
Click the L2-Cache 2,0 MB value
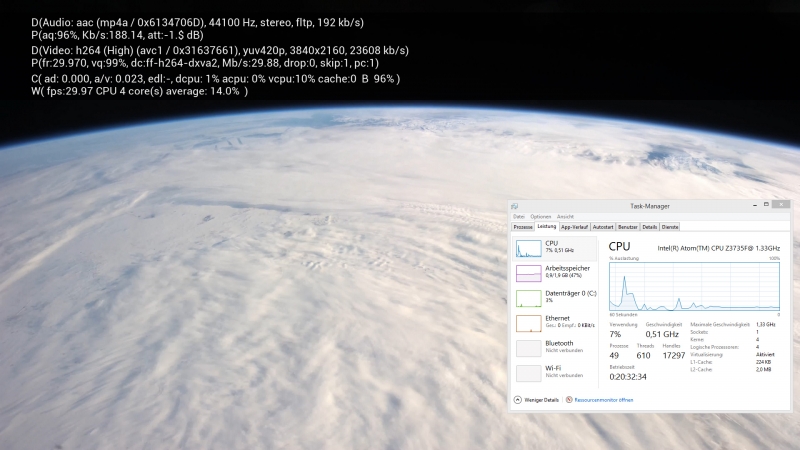(763, 369)
